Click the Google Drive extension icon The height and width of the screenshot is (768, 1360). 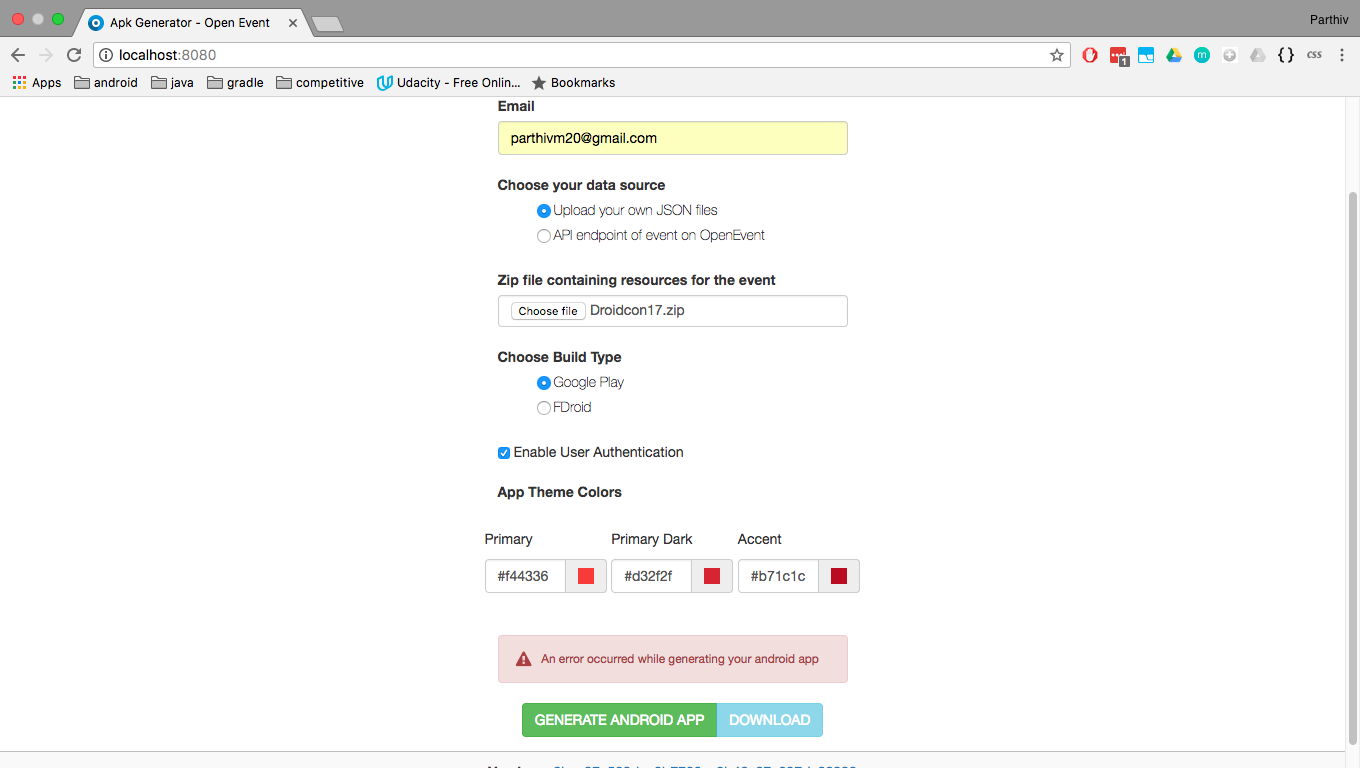[1174, 55]
